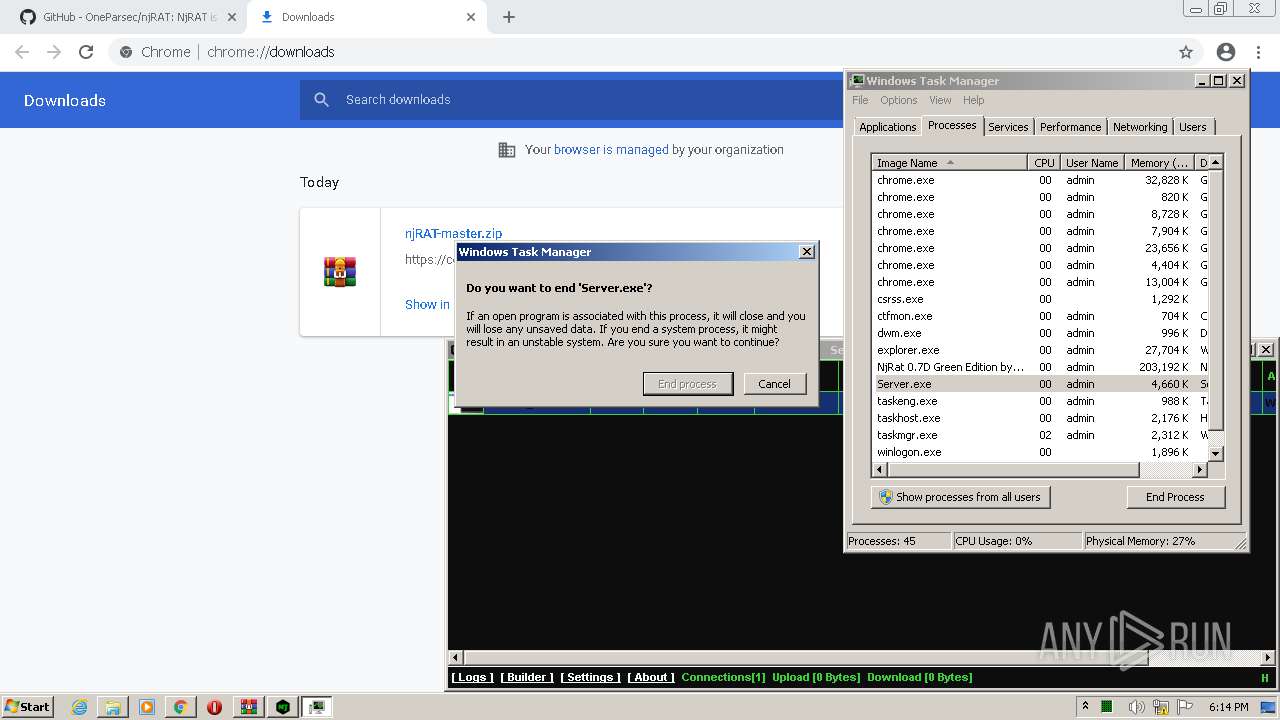This screenshot has width=1280, height=720.
Task: Confirm End process in the dialog
Action: click(x=687, y=384)
